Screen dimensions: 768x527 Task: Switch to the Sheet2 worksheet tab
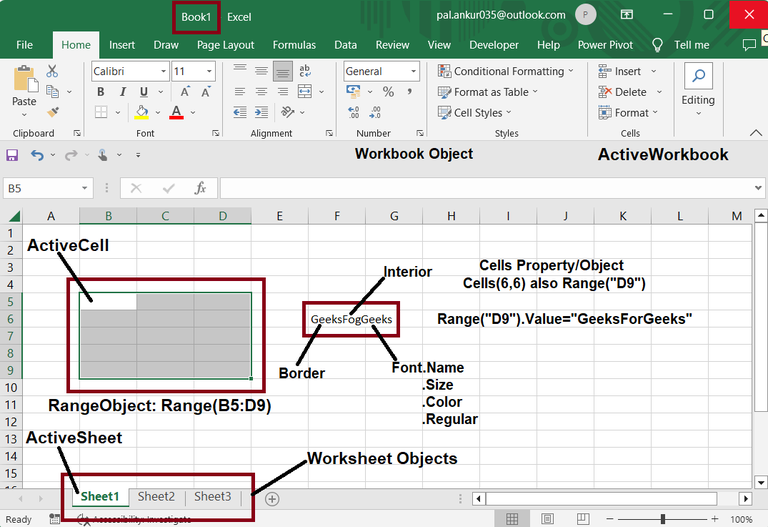(x=156, y=497)
